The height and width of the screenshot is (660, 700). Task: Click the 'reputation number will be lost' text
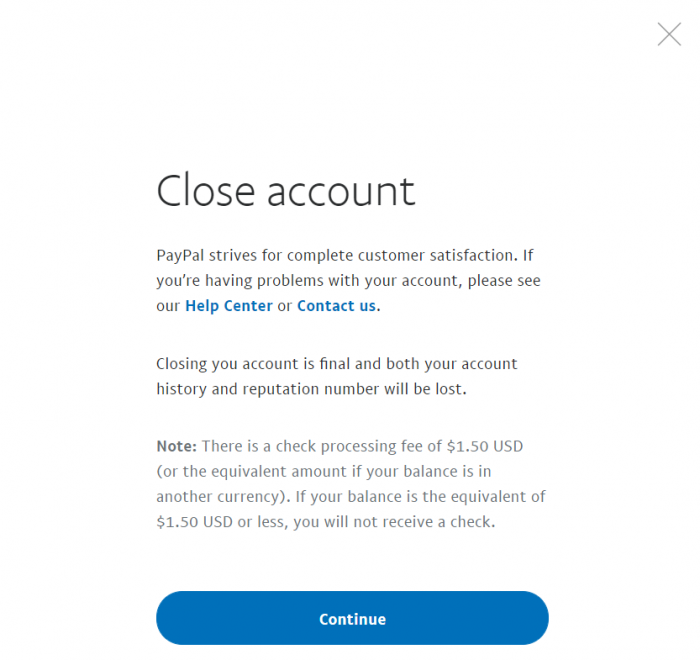click(354, 389)
